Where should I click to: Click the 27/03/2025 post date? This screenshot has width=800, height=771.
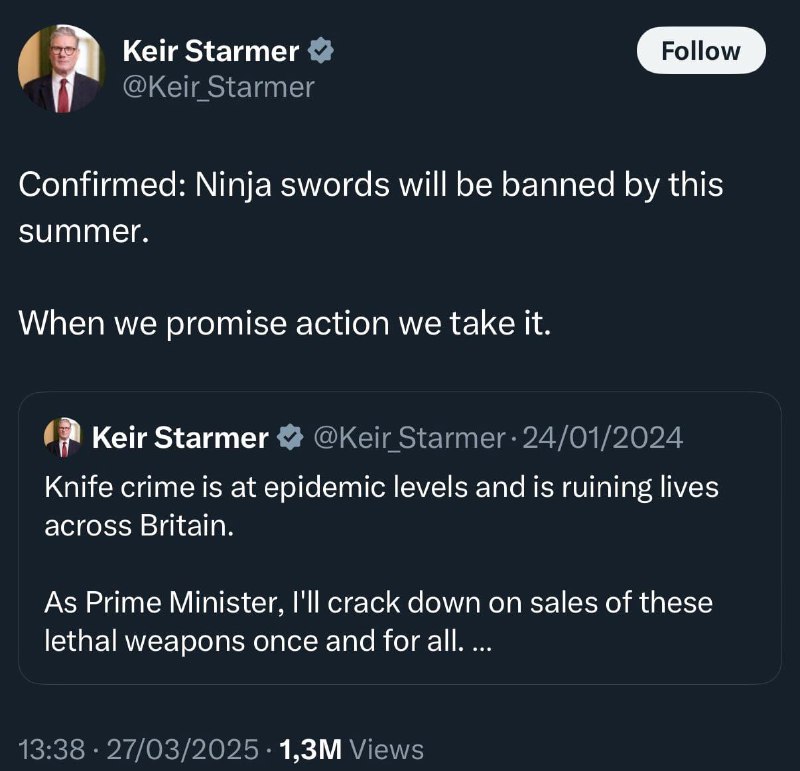pyautogui.click(x=183, y=749)
